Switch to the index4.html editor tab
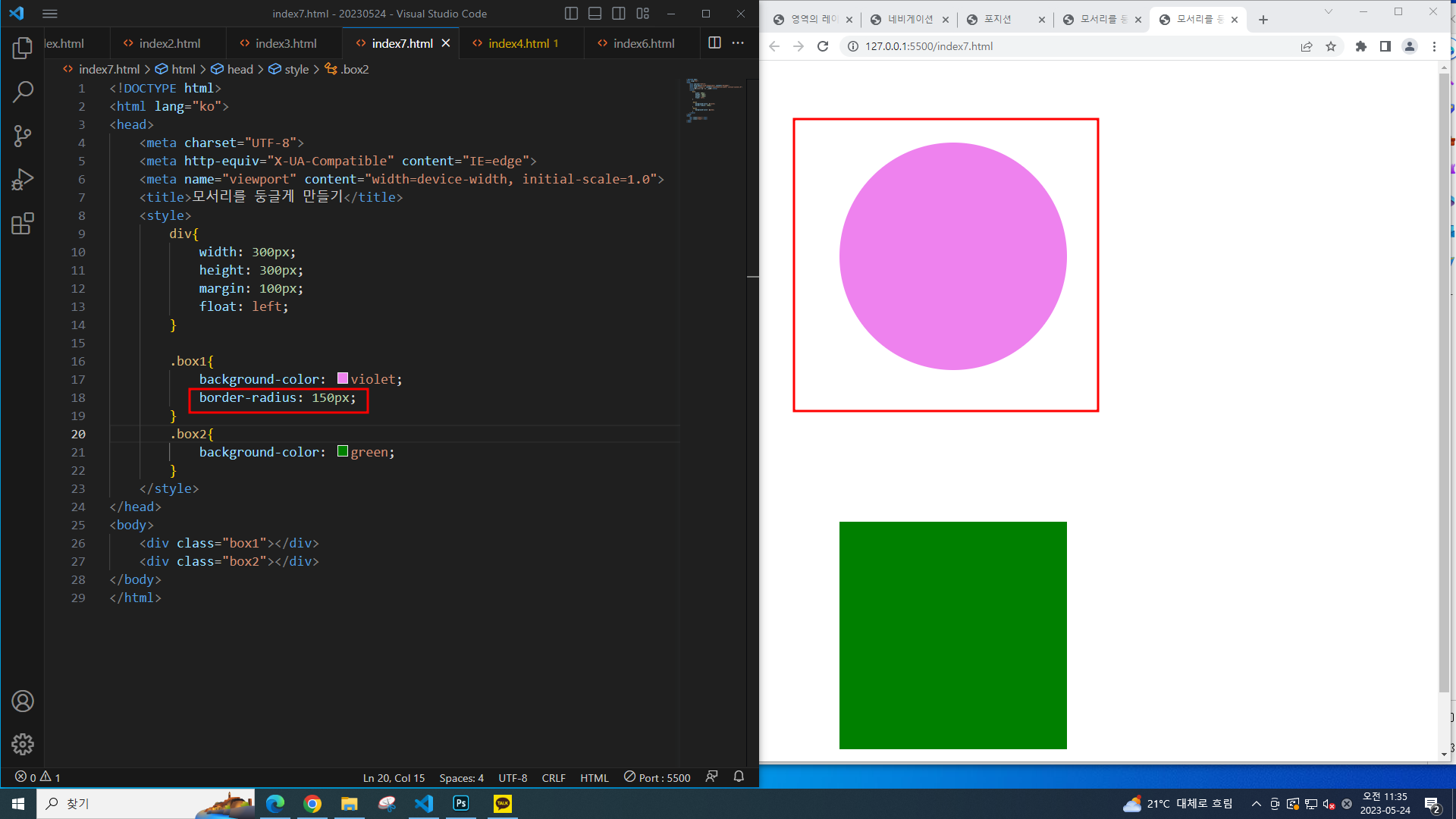 pyautogui.click(x=518, y=43)
